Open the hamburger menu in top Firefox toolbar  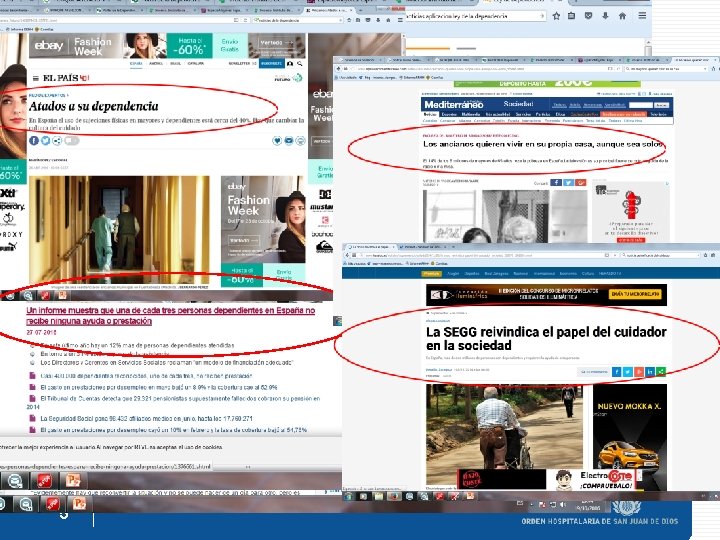click(642, 16)
